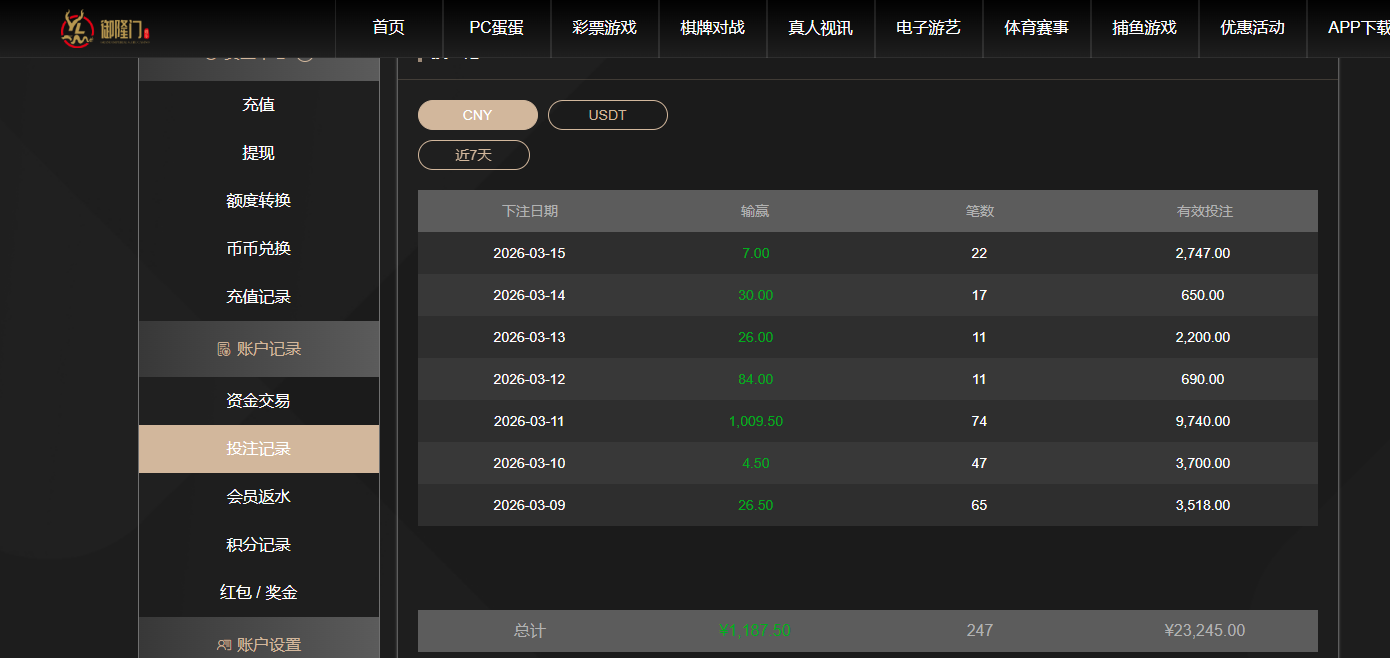Screen dimensions: 1390x658
Task: Open the 提现 withdrawal page
Action: 258,152
